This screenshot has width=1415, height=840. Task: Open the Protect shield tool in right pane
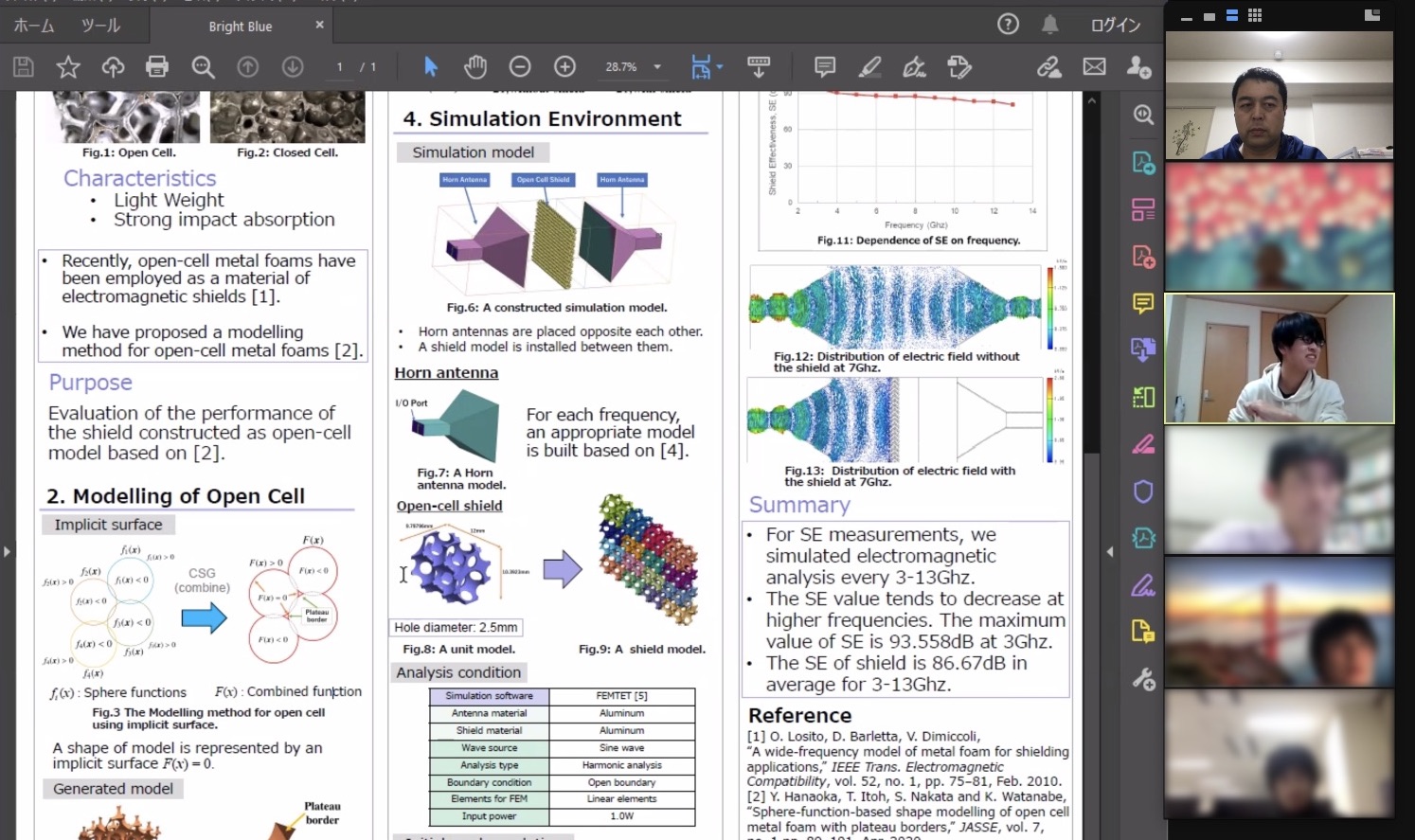pyautogui.click(x=1143, y=491)
